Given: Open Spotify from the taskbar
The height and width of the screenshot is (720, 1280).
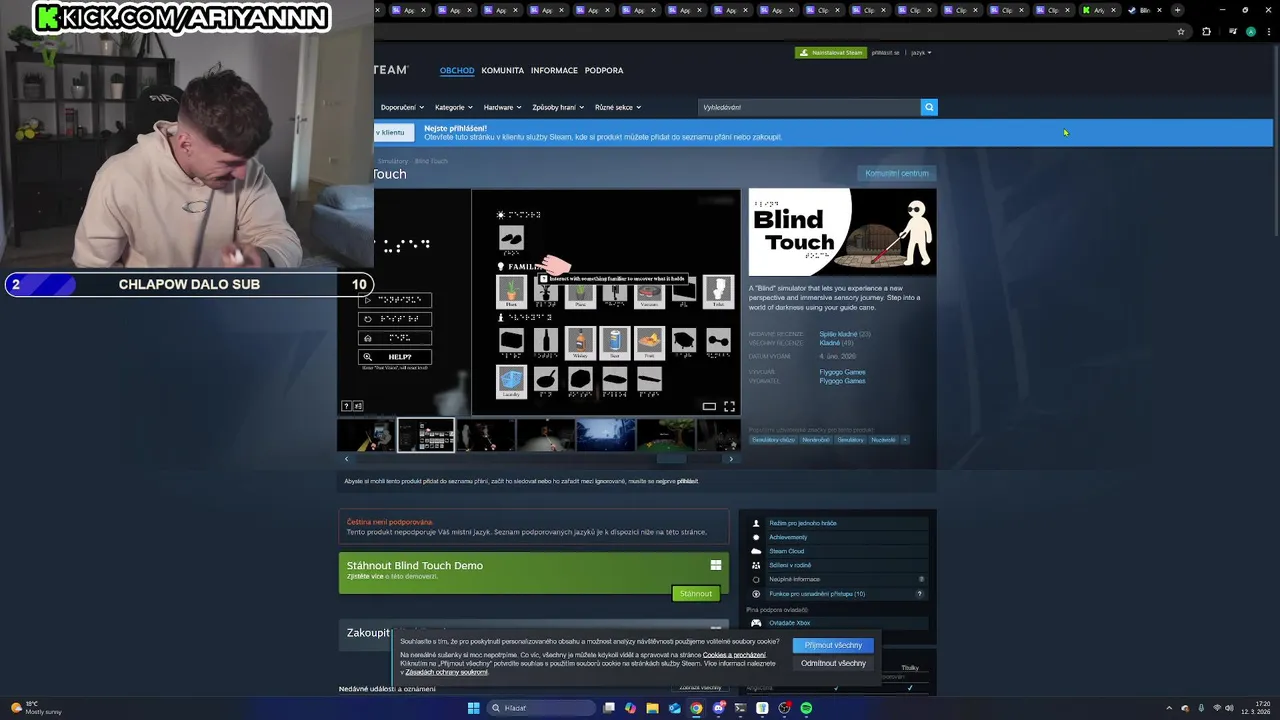Looking at the screenshot, I should [806, 708].
